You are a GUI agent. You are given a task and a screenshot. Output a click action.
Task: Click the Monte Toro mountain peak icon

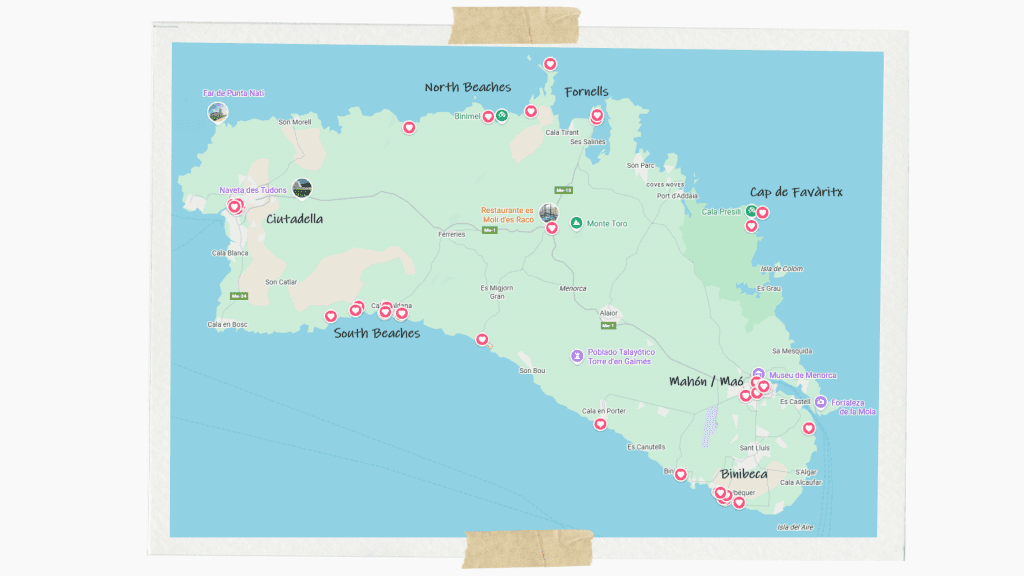point(576,222)
